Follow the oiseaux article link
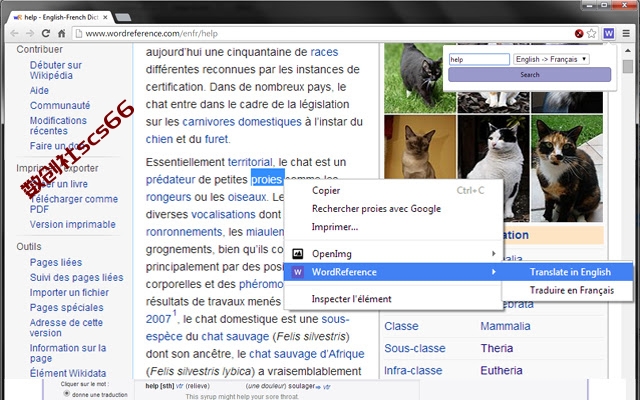This screenshot has width=640, height=400. tap(247, 197)
